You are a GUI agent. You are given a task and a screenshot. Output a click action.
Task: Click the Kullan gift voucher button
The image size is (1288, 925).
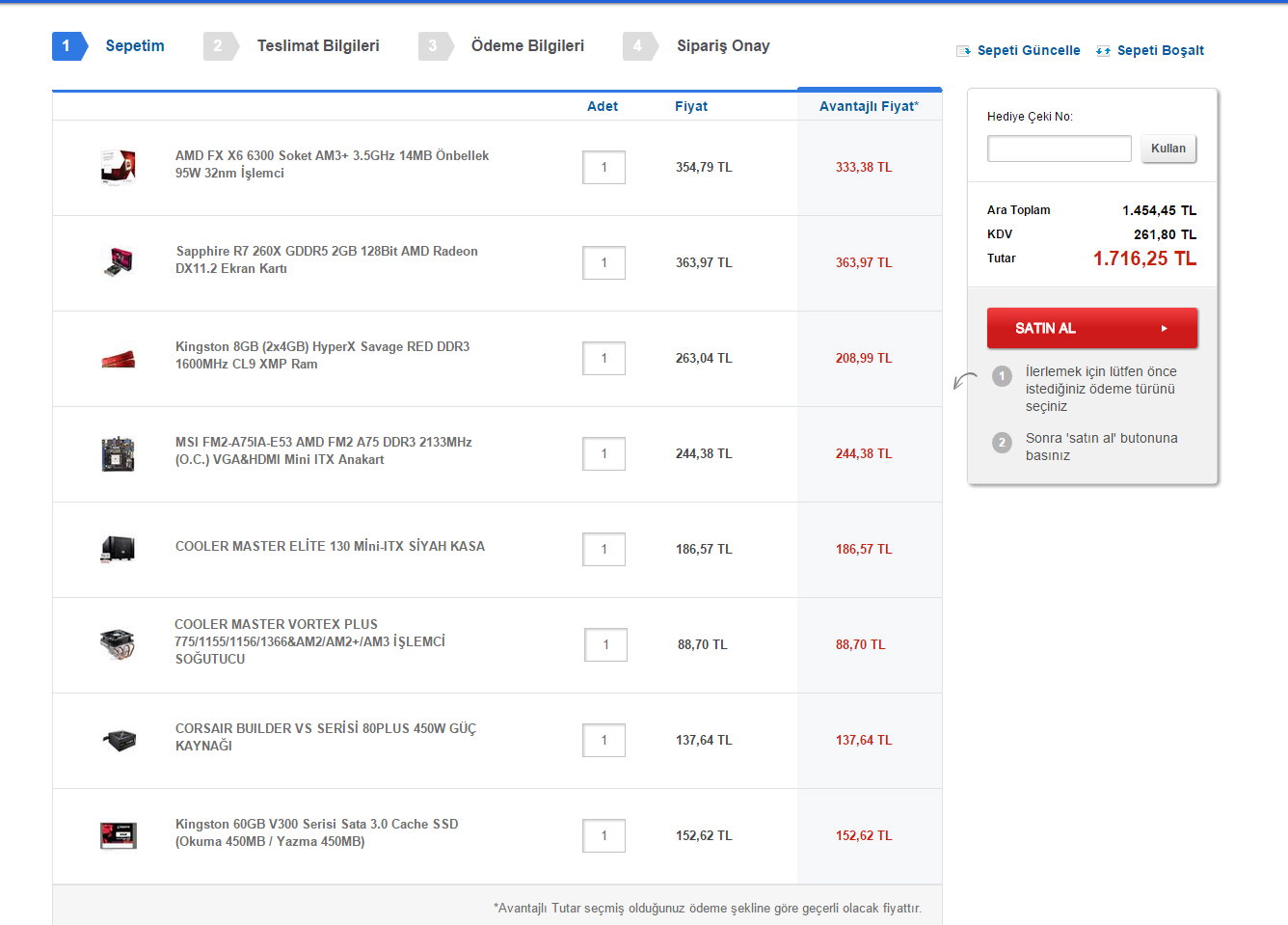pos(1168,149)
